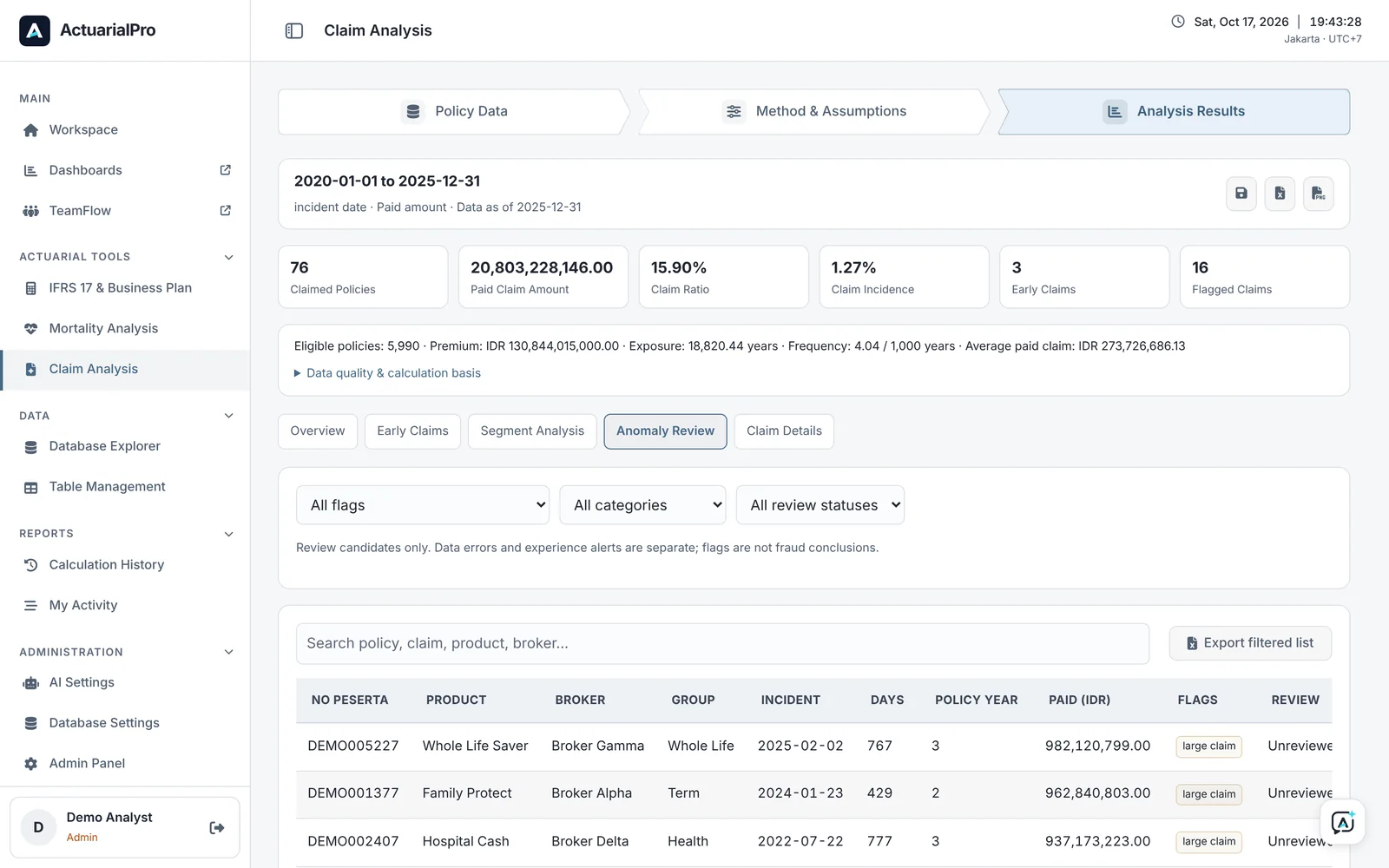Viewport: 1389px width, 868px height.
Task: Open Database Explorer
Action: click(125, 446)
